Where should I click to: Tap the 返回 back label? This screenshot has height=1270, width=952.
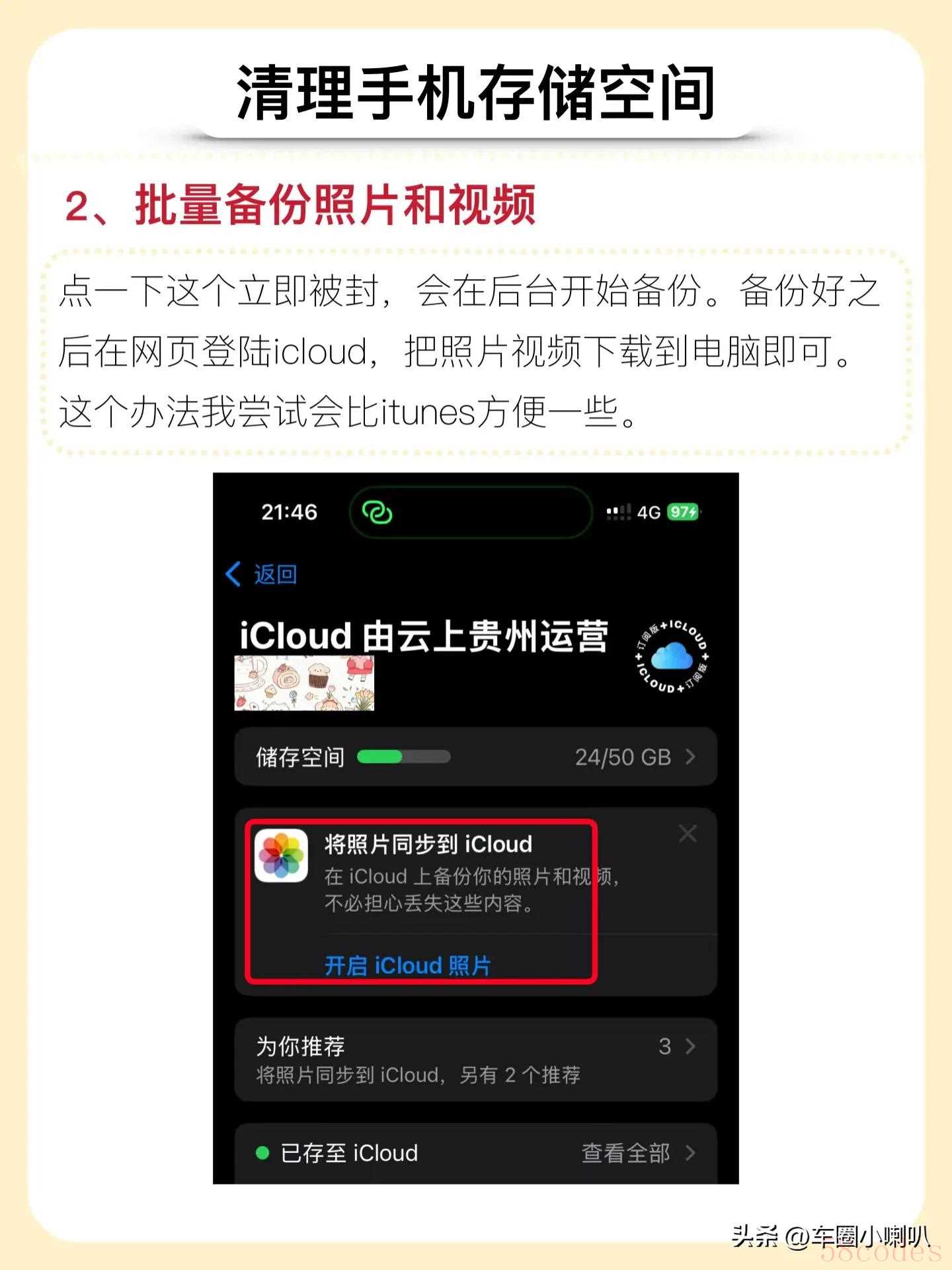[275, 574]
